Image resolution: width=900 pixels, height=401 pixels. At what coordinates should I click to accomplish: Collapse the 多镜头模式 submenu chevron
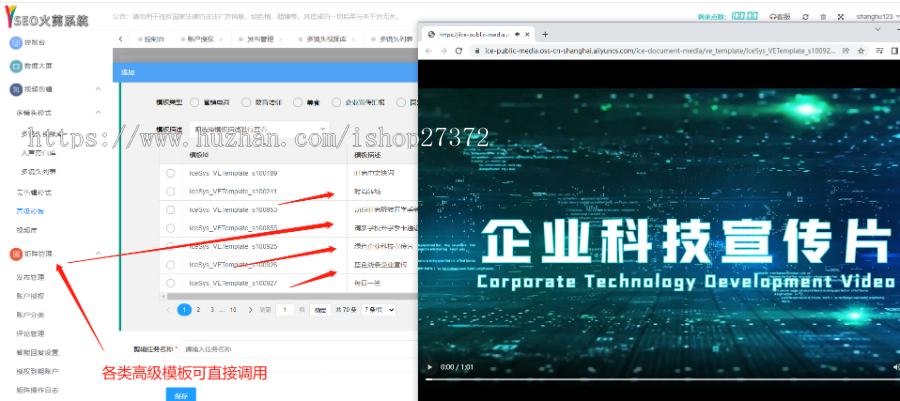click(98, 112)
